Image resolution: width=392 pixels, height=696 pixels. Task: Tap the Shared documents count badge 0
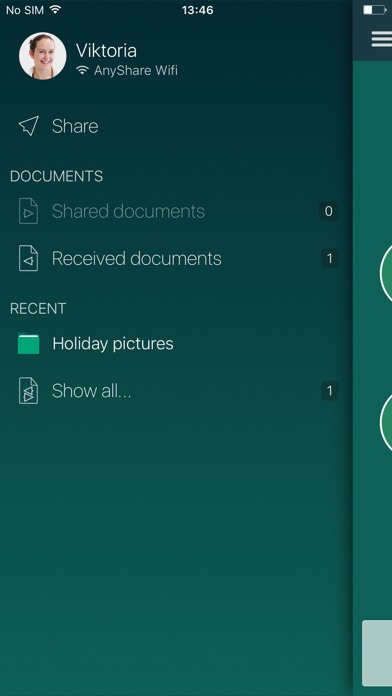point(329,211)
